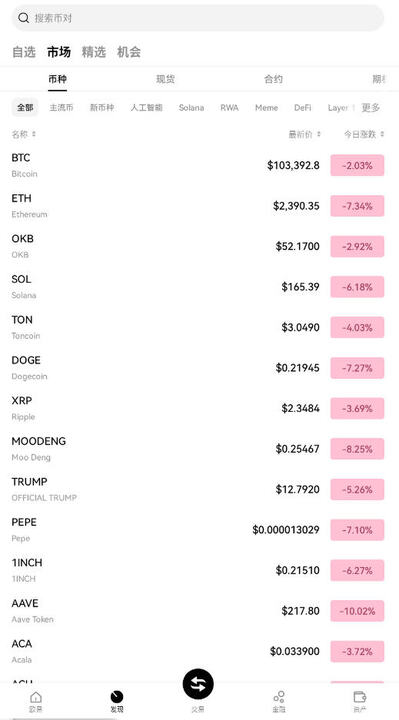Sort by latest price 最新价 arrows
The height and width of the screenshot is (720, 399).
tap(319, 134)
